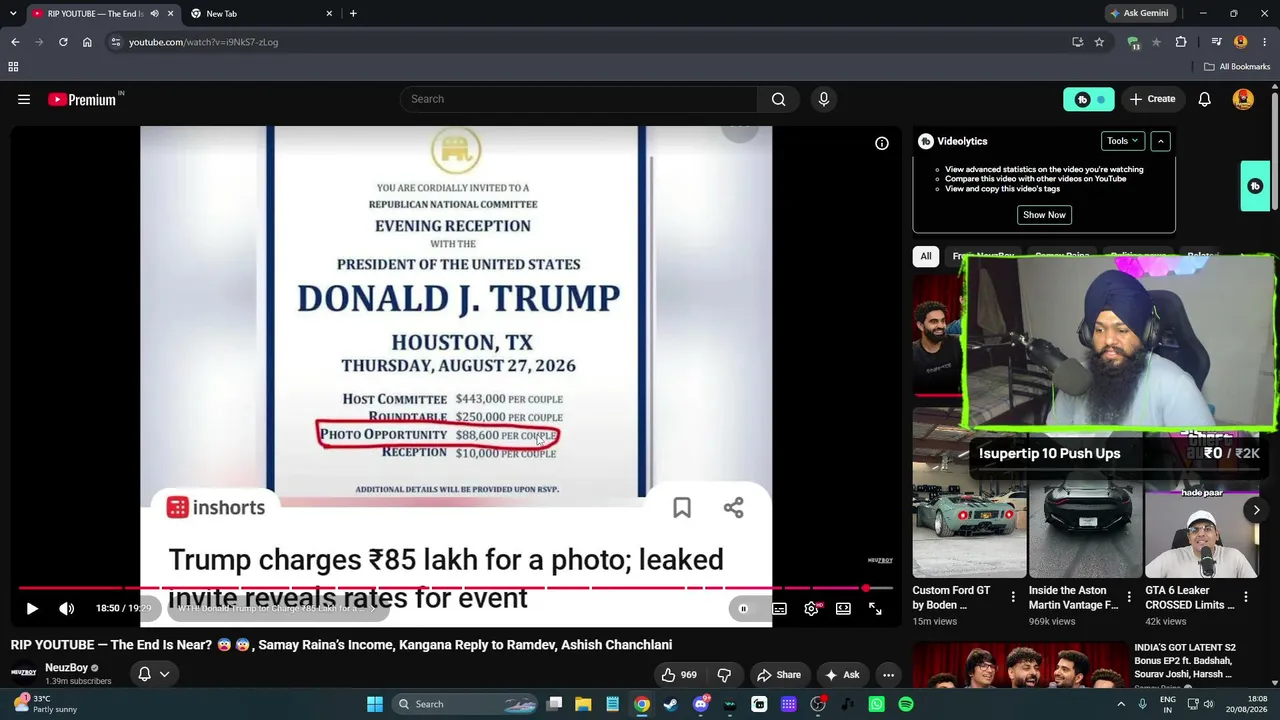Click the address bar URL
The image size is (1280, 720).
tap(203, 42)
